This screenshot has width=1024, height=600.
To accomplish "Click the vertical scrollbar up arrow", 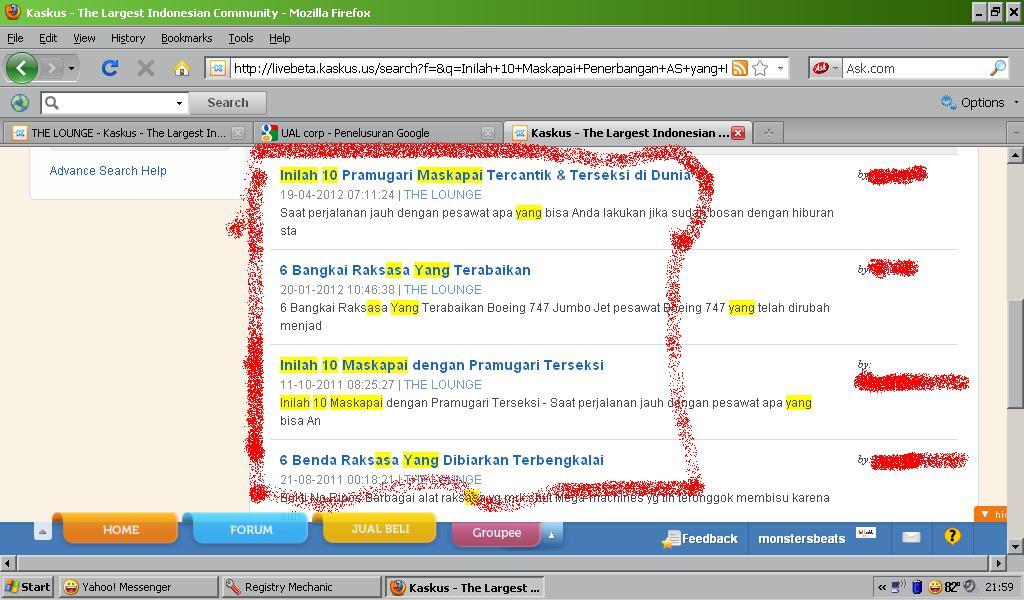I will [1015, 155].
